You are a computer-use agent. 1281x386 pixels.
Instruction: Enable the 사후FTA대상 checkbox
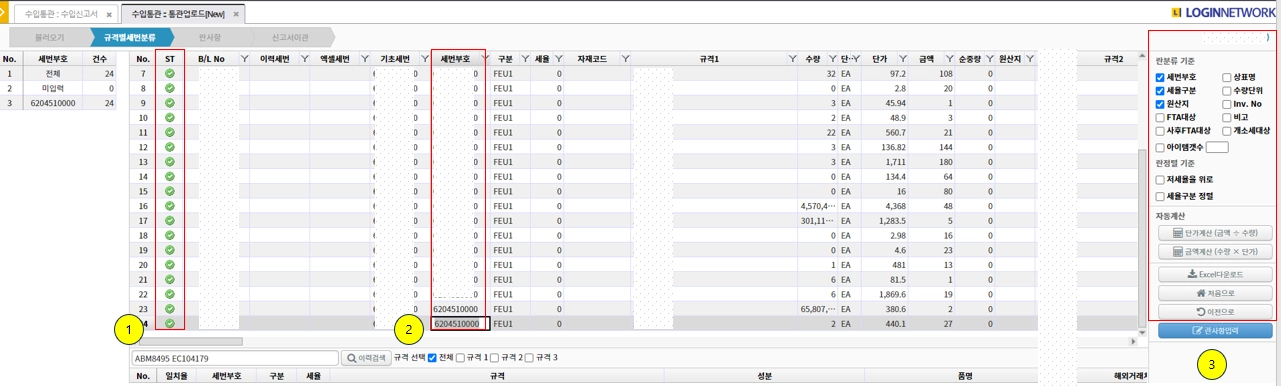(x=1160, y=131)
